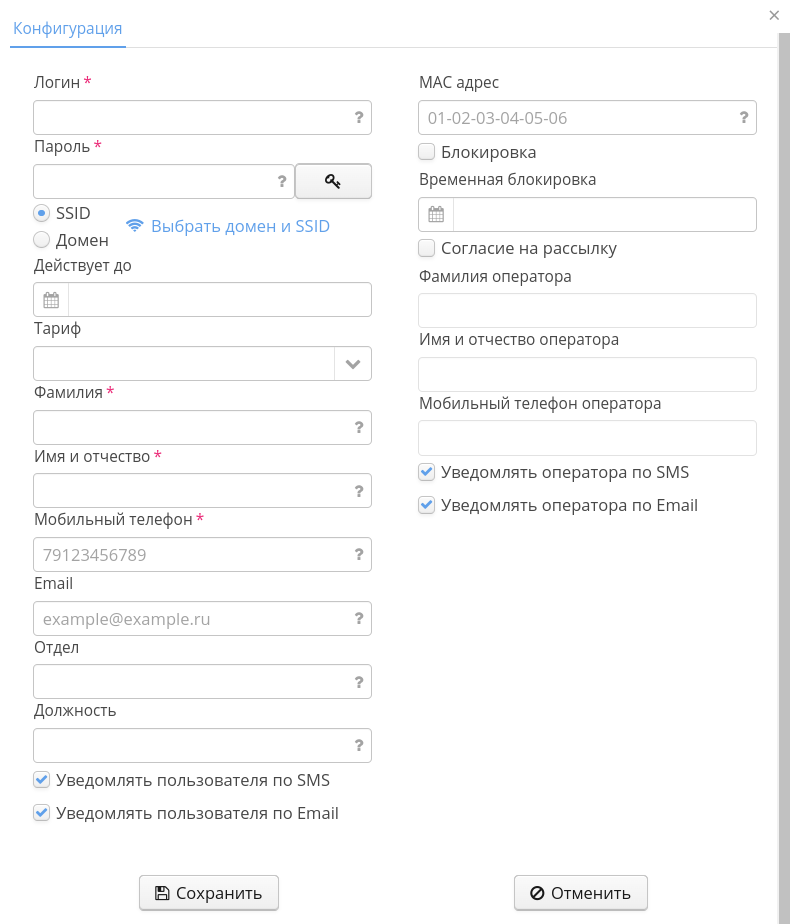The image size is (790, 924).
Task: Click help question mark in Логин field
Action: [359, 118]
